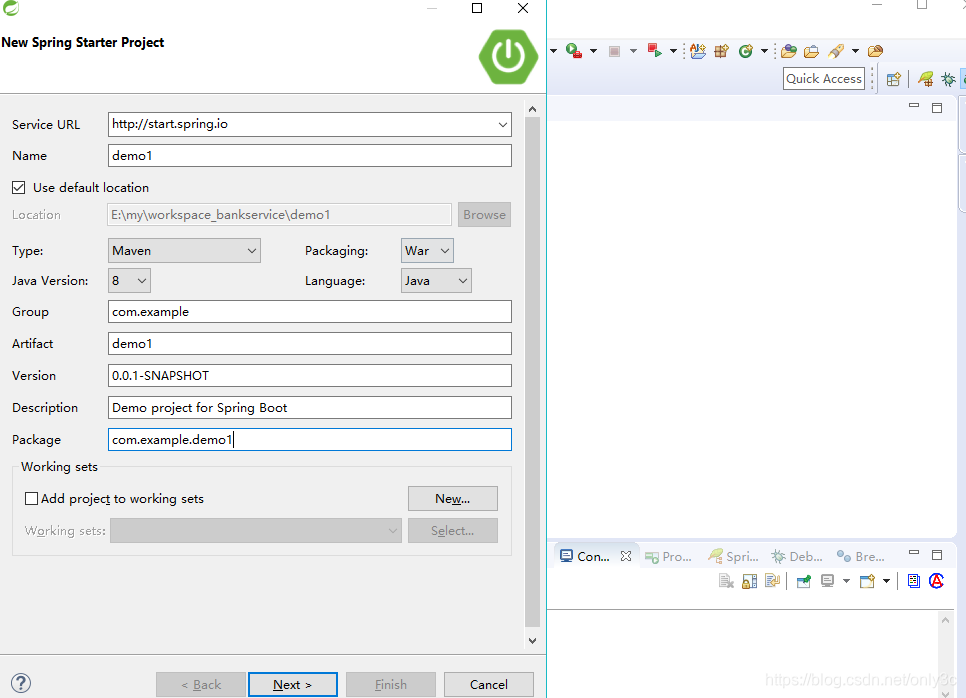Click the Open Perspective icon
The height and width of the screenshot is (698, 966).
tap(894, 79)
